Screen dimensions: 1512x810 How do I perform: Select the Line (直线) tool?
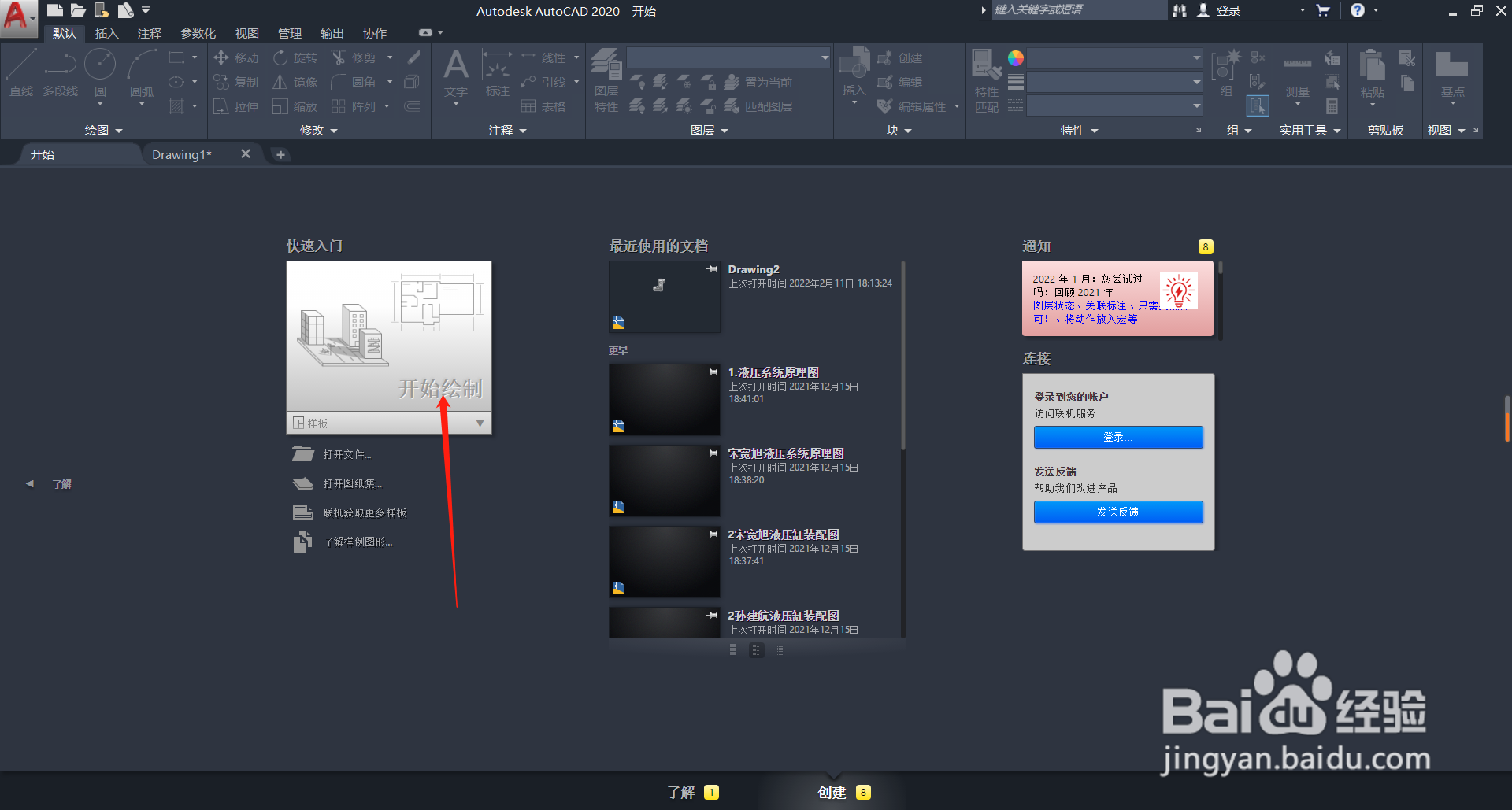[x=21, y=72]
